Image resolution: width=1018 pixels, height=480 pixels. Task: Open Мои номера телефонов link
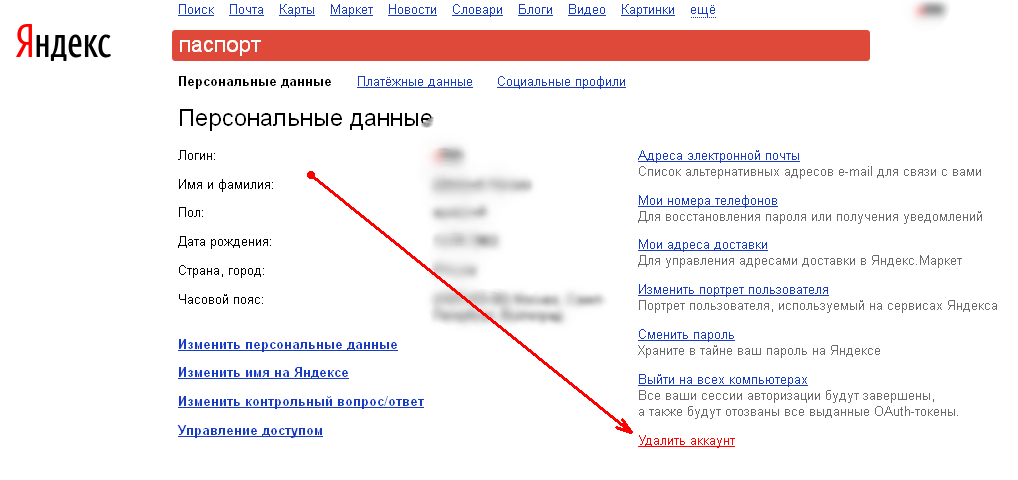pos(708,201)
